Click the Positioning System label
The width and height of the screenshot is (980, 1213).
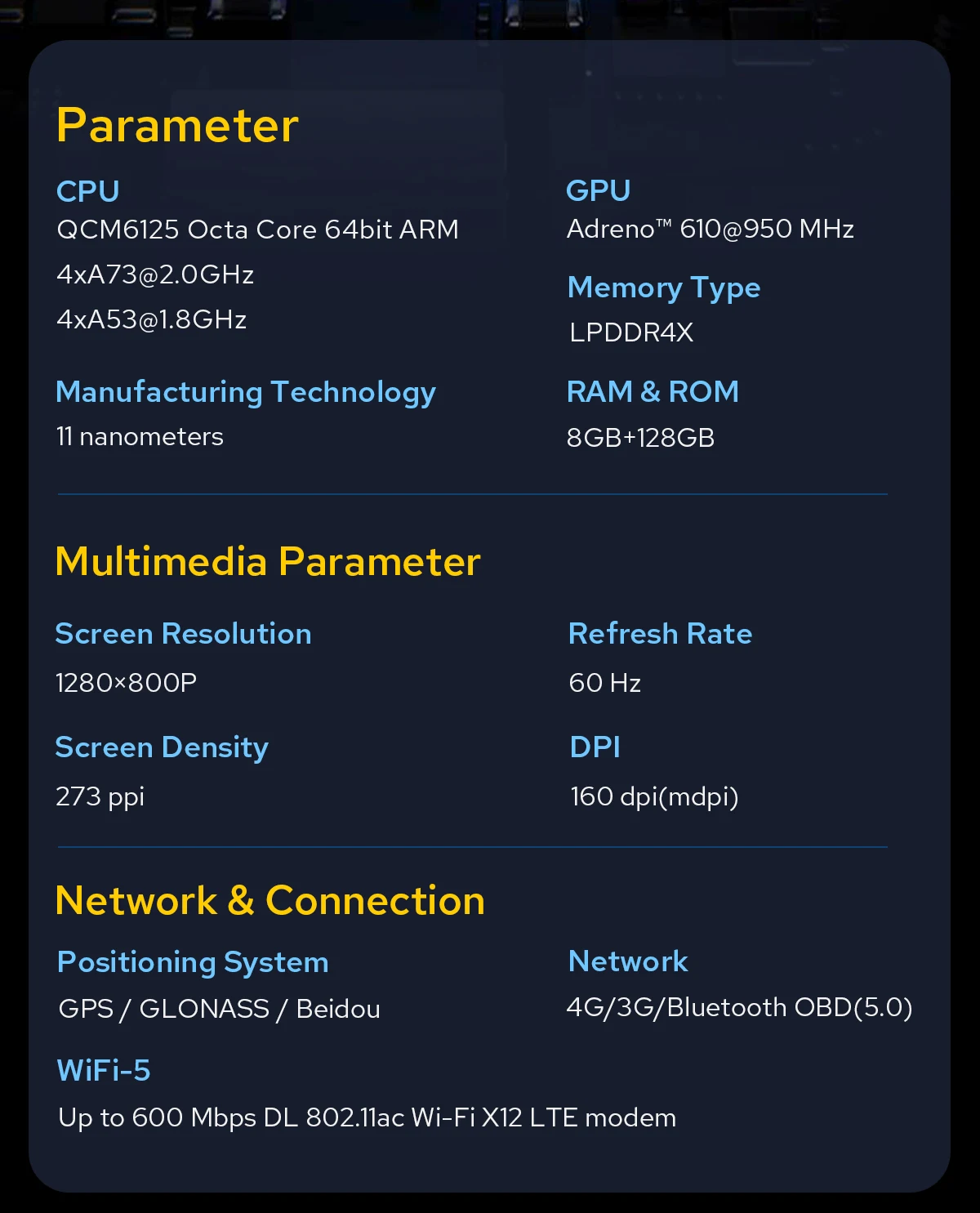click(x=193, y=962)
